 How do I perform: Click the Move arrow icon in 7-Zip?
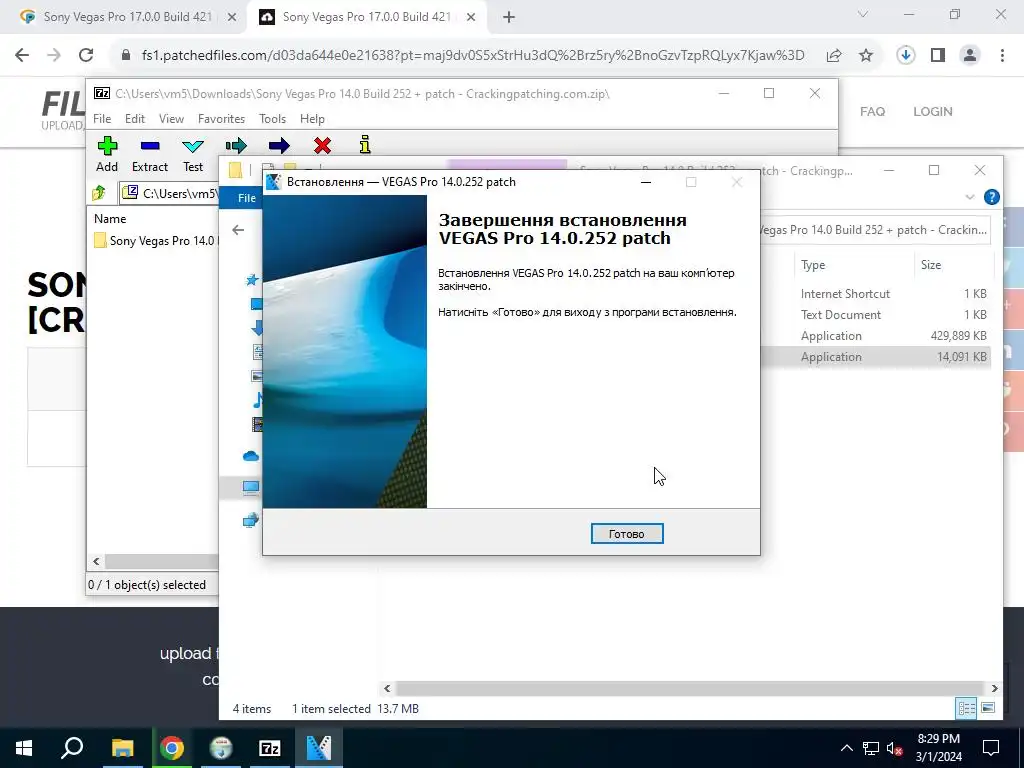[x=279, y=145]
